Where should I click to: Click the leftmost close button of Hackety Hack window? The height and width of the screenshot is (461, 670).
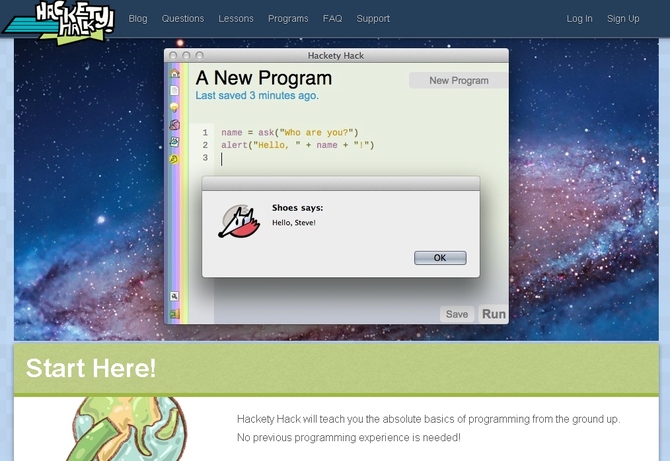pyautogui.click(x=173, y=56)
